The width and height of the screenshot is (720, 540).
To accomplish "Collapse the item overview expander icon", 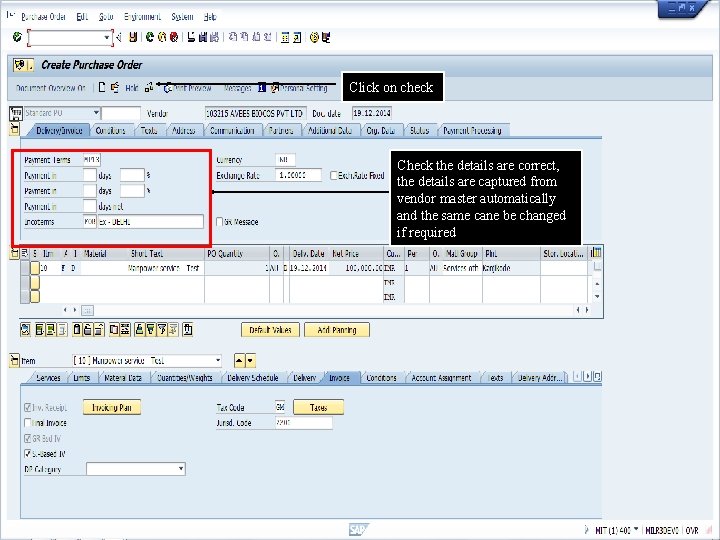I will coord(14,253).
